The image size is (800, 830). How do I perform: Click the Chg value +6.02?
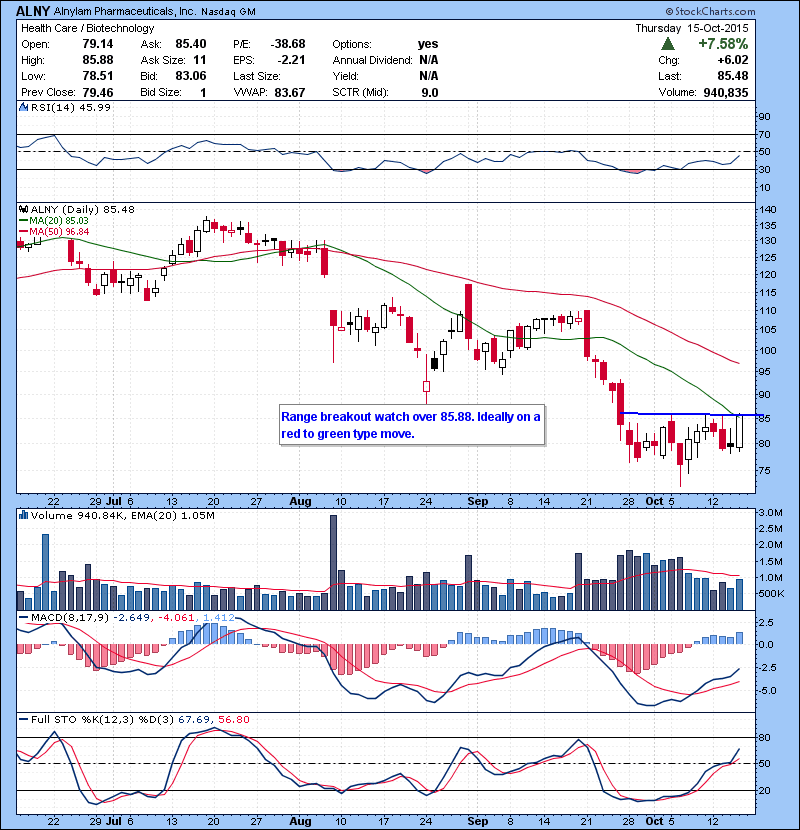(733, 60)
